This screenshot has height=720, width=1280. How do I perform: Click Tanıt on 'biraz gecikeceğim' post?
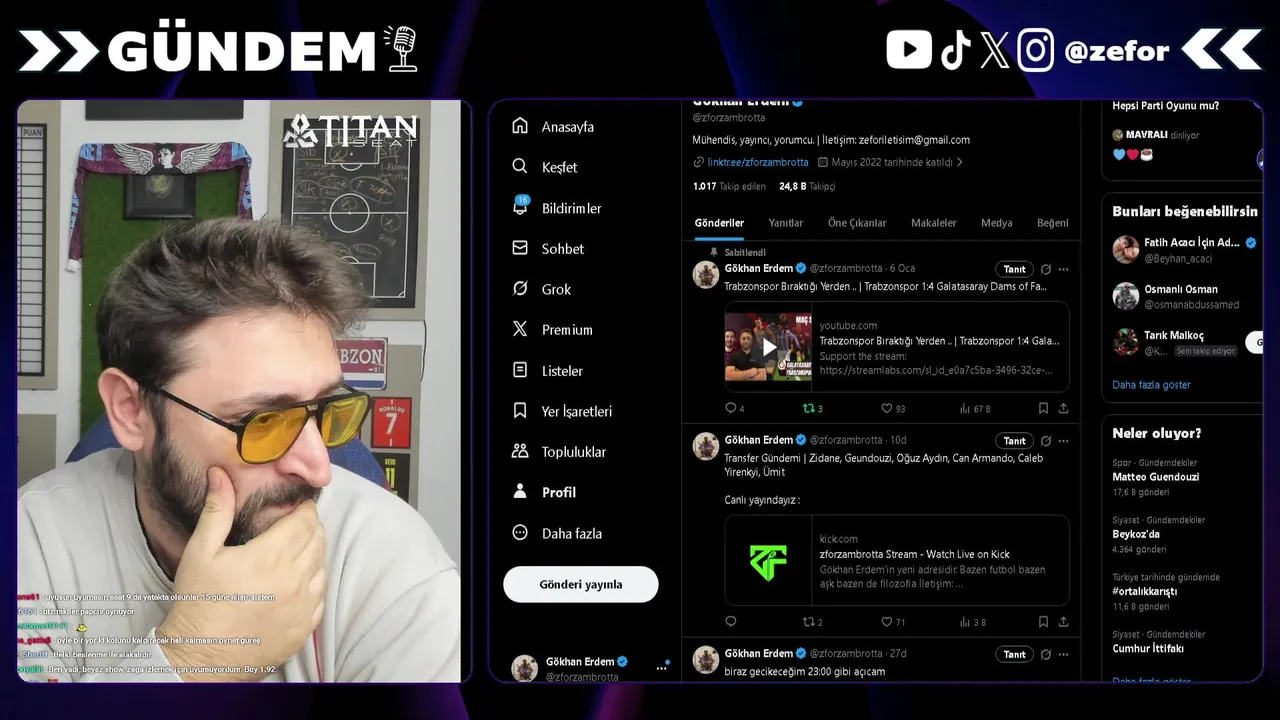1014,654
